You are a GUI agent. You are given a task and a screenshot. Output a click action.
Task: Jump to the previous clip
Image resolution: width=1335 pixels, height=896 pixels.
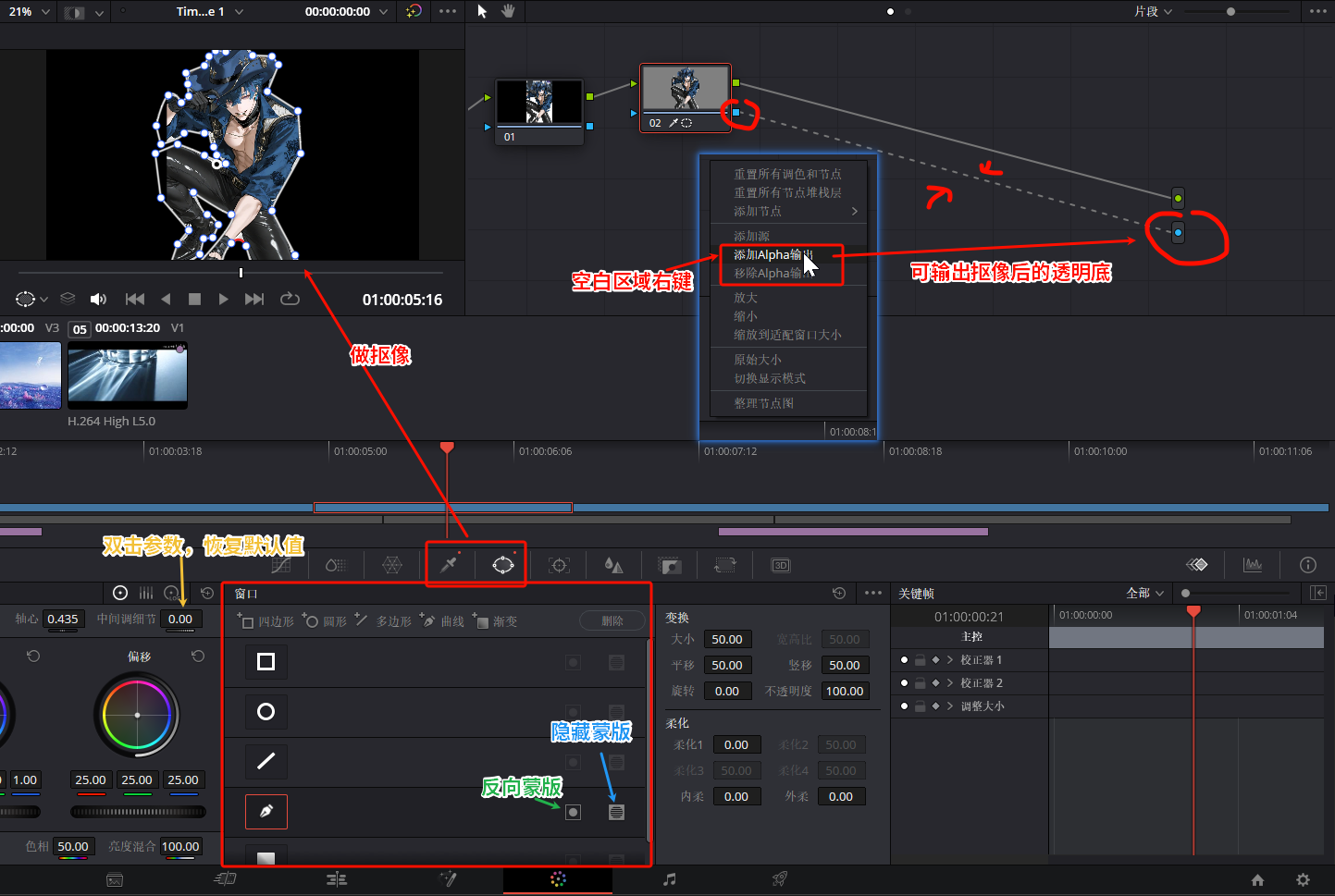click(x=135, y=299)
